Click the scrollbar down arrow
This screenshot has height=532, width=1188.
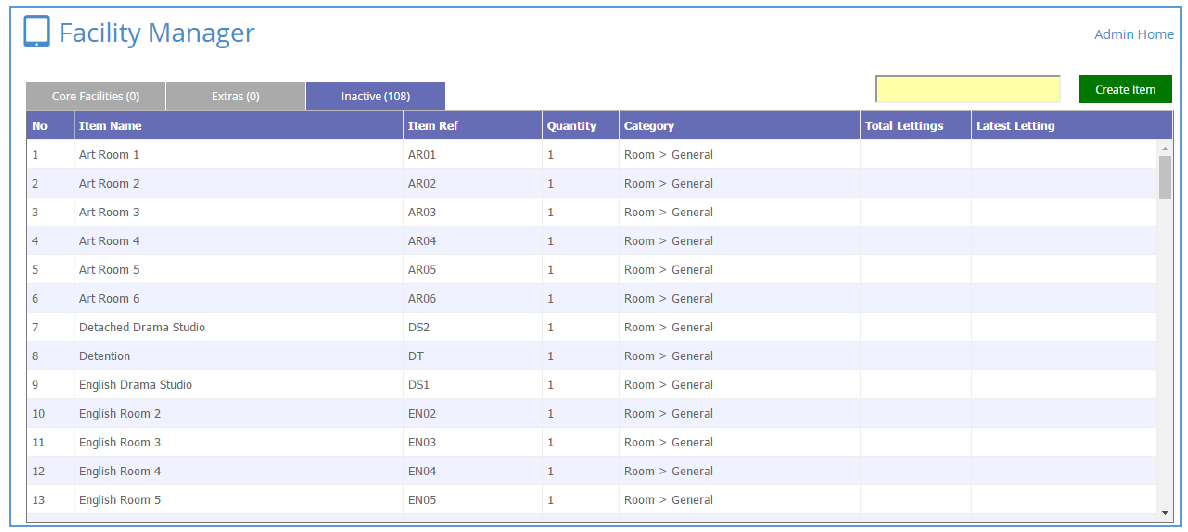coord(1165,513)
